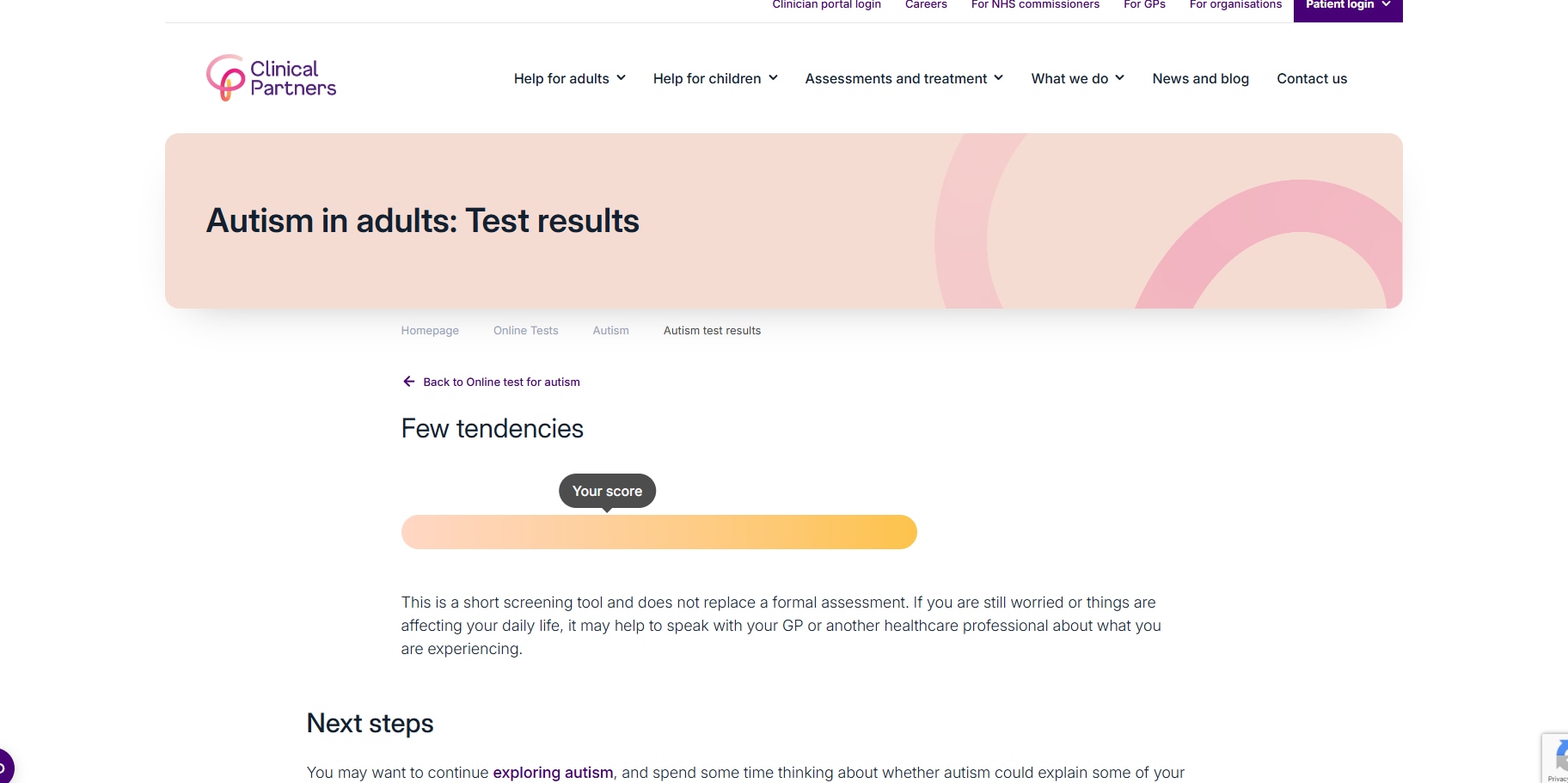Click the Your score marker on bar
Viewport: 1568px width, 783px height.
(x=607, y=492)
